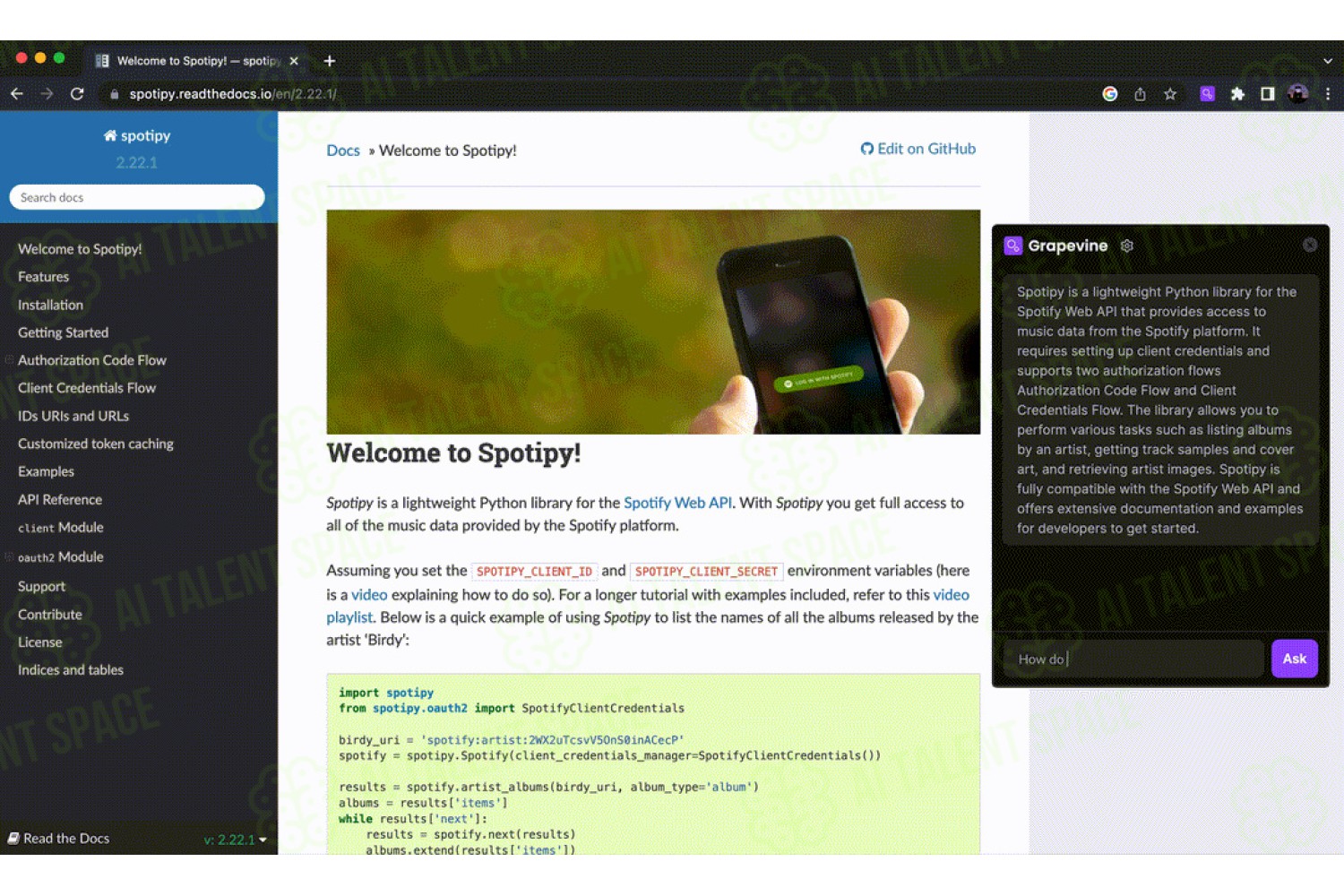Open the purple Grapevine extension icon
1344x896 pixels.
[x=1207, y=94]
